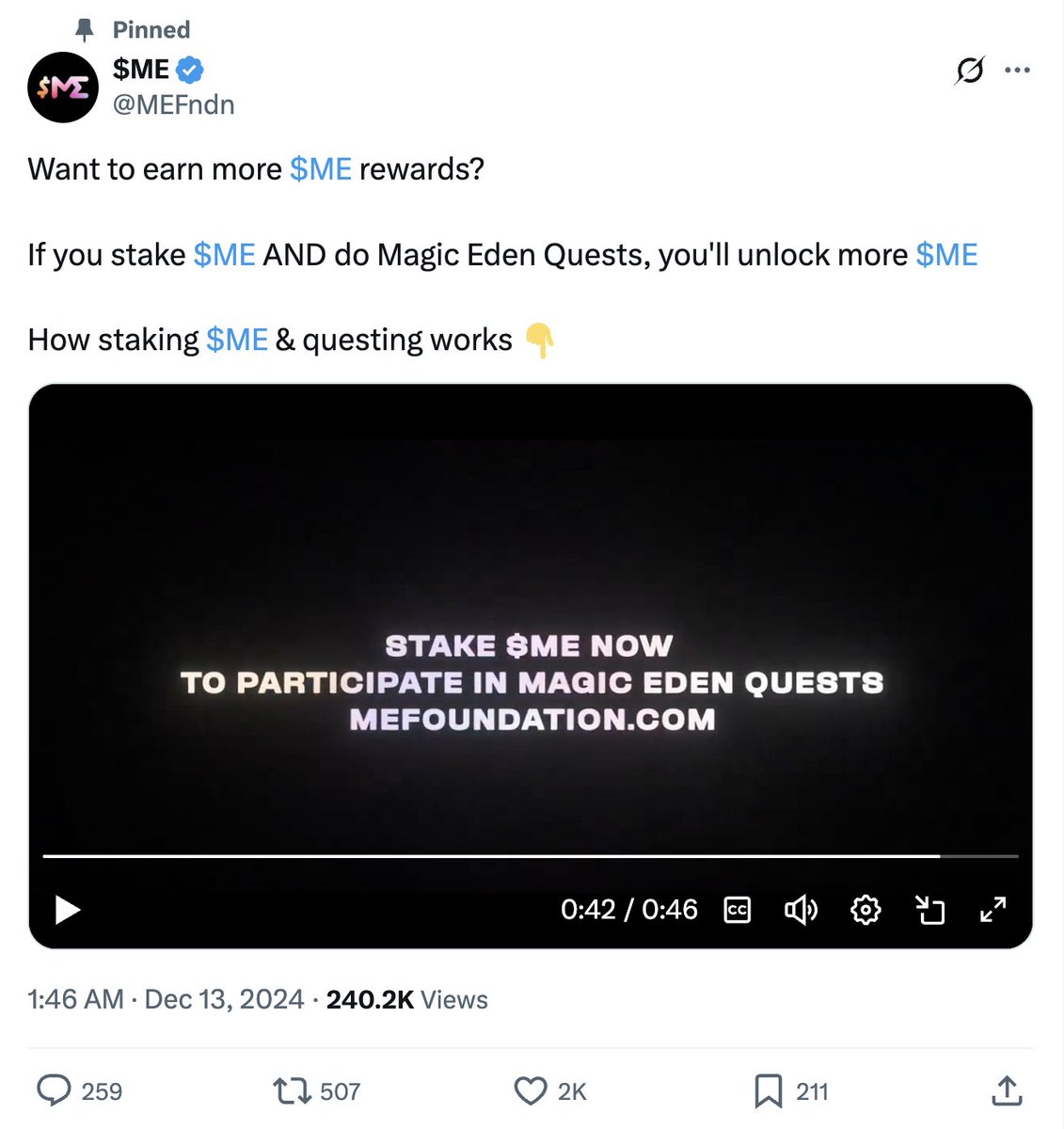Like the post with heart icon
Image resolution: width=1064 pixels, height=1129 pixels.
[531, 1090]
